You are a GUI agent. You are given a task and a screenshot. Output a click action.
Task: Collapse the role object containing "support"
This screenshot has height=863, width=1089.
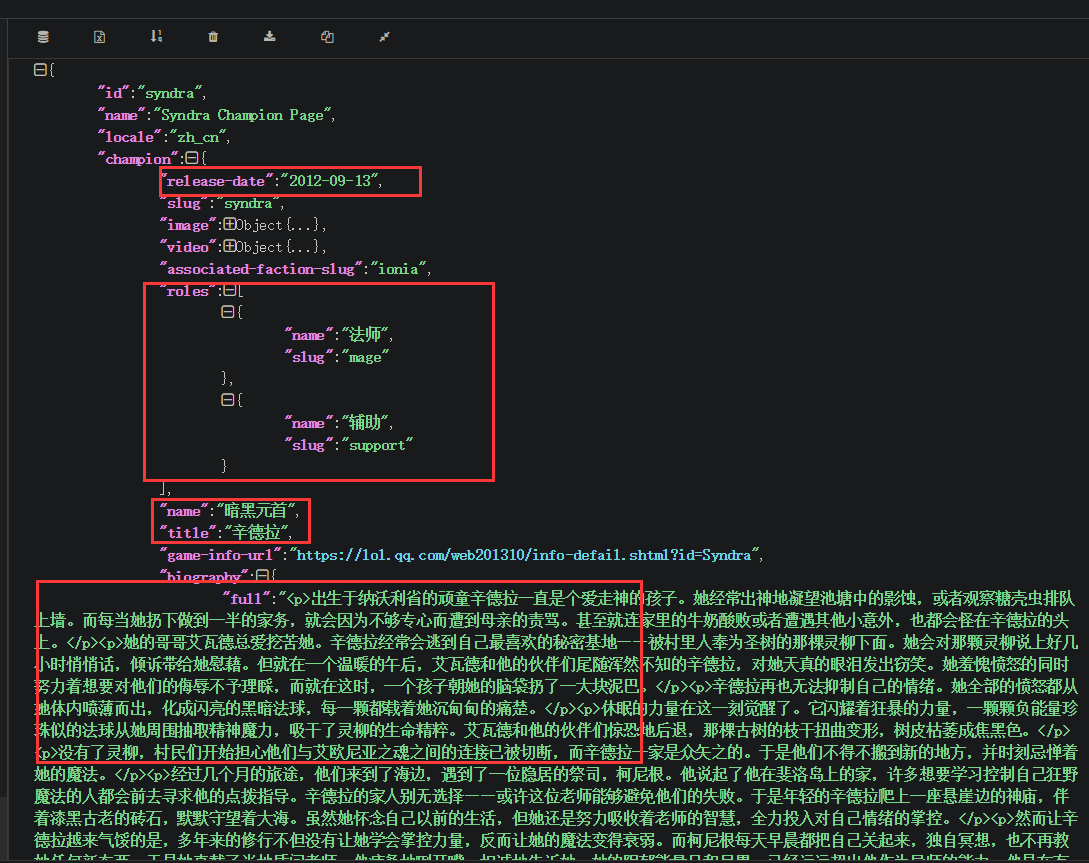pyautogui.click(x=227, y=399)
